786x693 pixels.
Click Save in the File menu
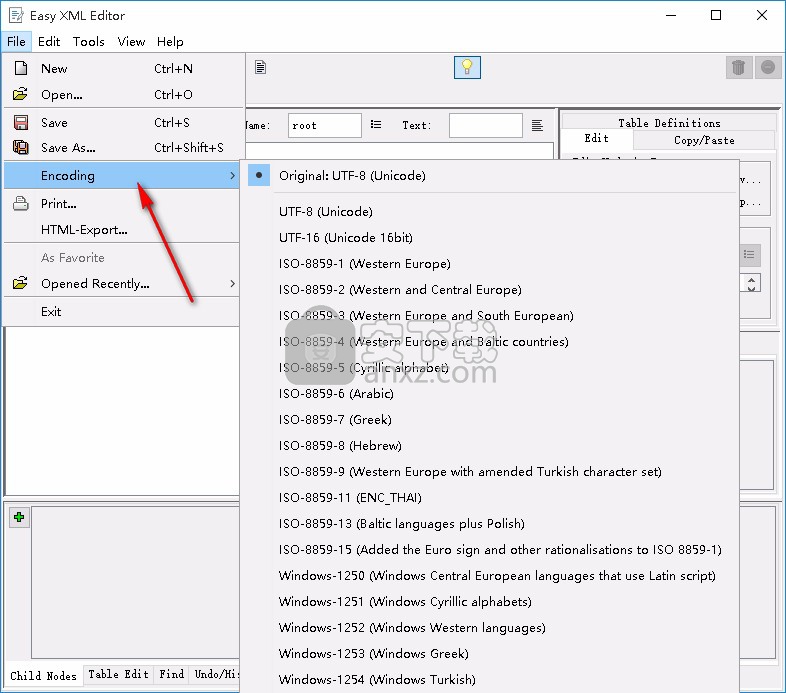click(122, 123)
